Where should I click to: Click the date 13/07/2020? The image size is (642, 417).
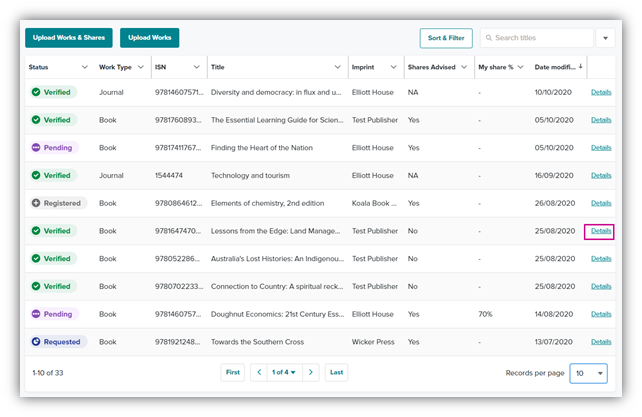click(554, 342)
